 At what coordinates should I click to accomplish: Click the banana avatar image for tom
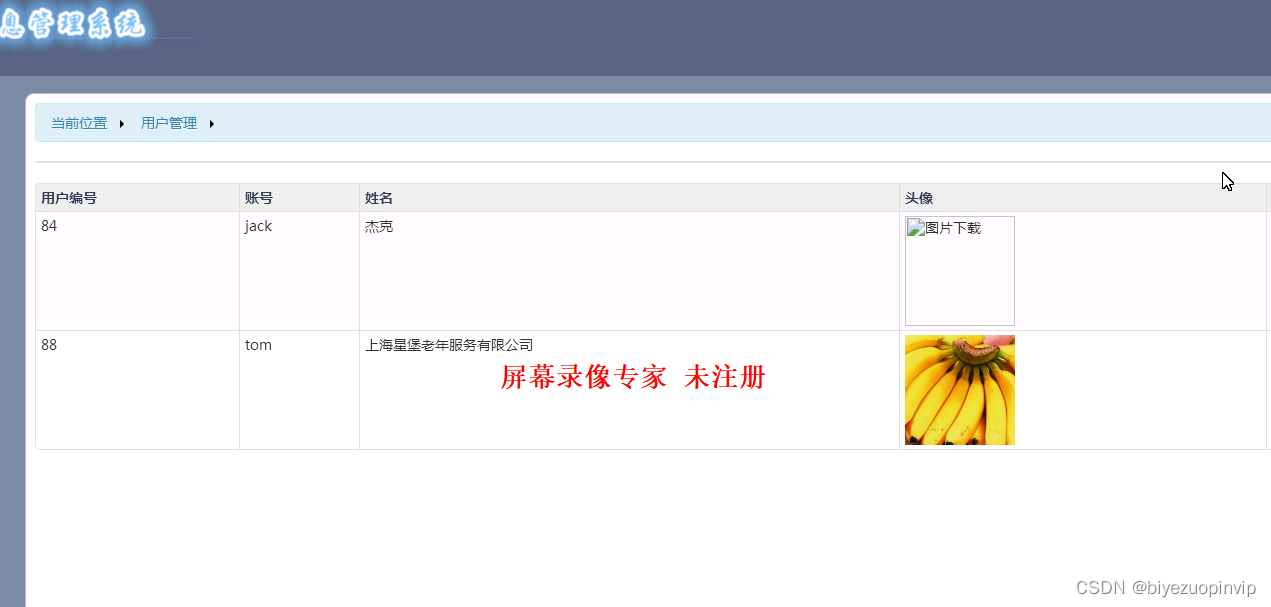click(x=959, y=390)
